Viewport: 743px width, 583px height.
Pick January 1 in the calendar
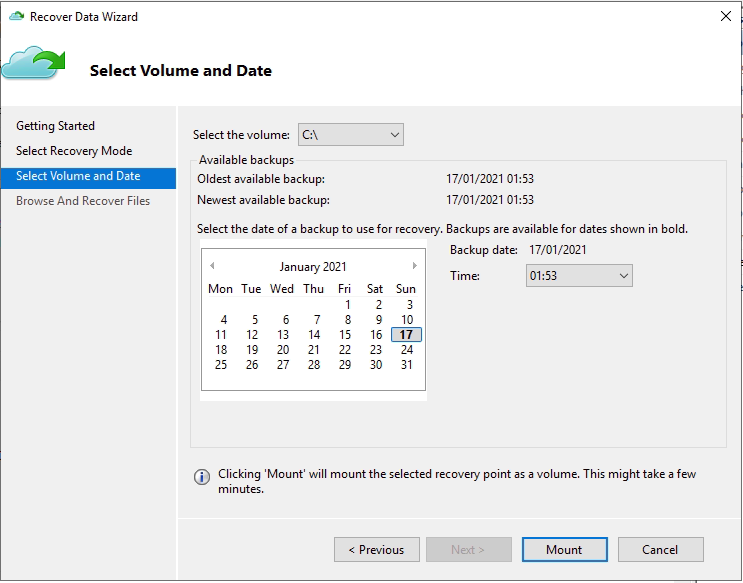[347, 305]
